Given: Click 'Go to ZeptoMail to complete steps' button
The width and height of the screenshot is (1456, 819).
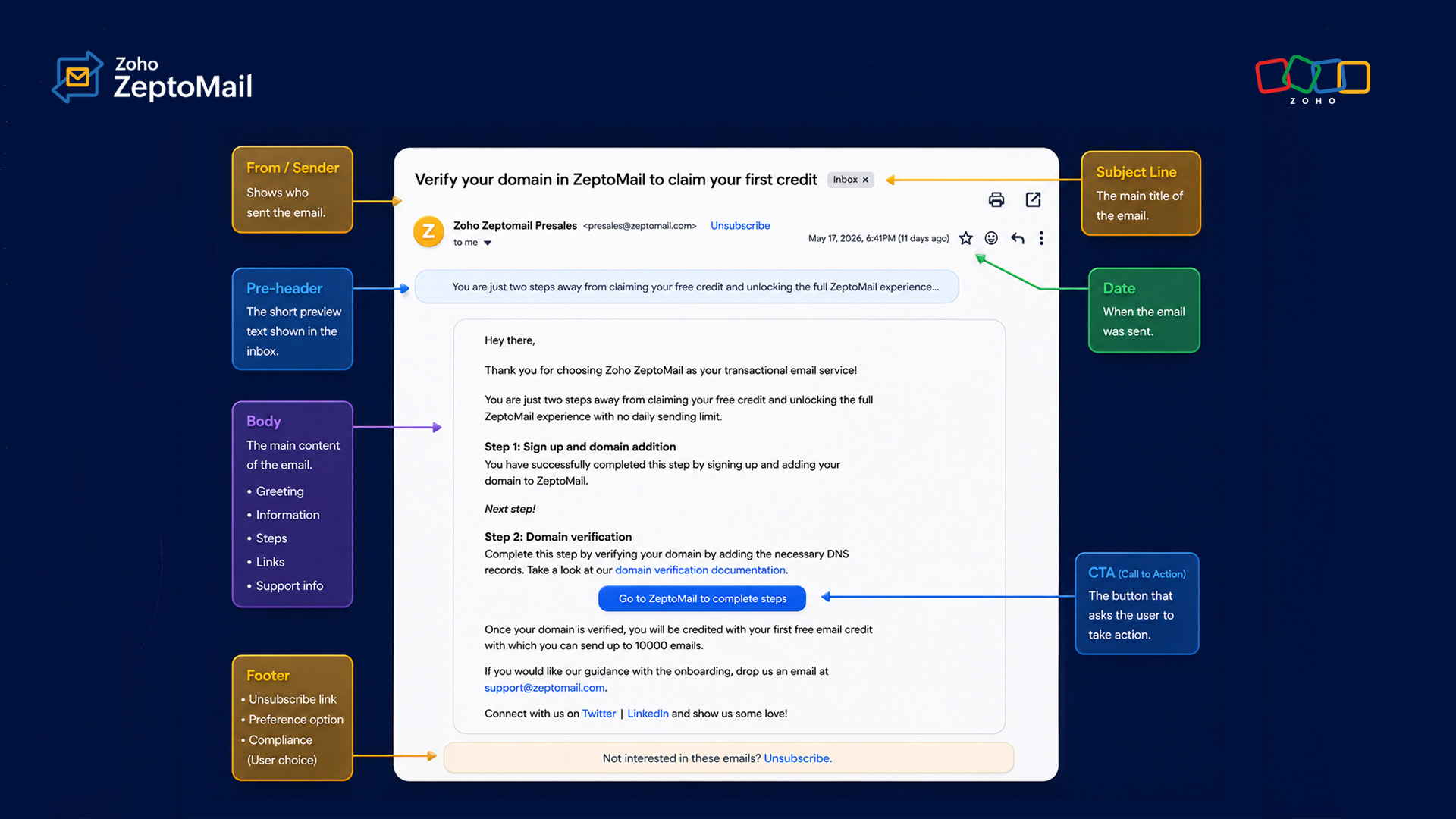Looking at the screenshot, I should tap(702, 598).
